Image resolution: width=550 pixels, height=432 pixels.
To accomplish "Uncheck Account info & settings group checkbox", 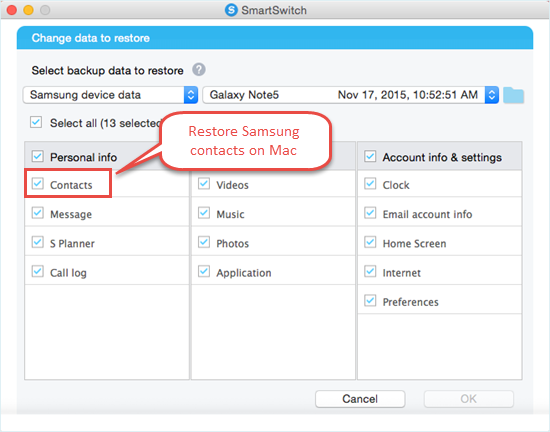I will (x=370, y=156).
